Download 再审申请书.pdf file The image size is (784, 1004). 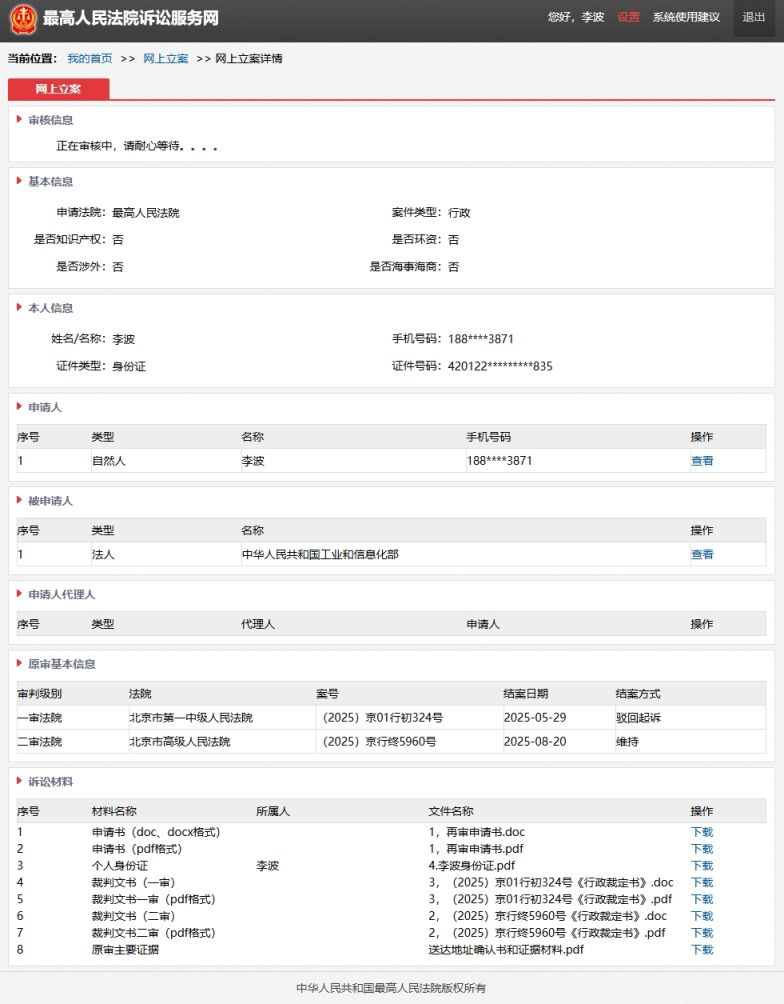pyautogui.click(x=702, y=849)
